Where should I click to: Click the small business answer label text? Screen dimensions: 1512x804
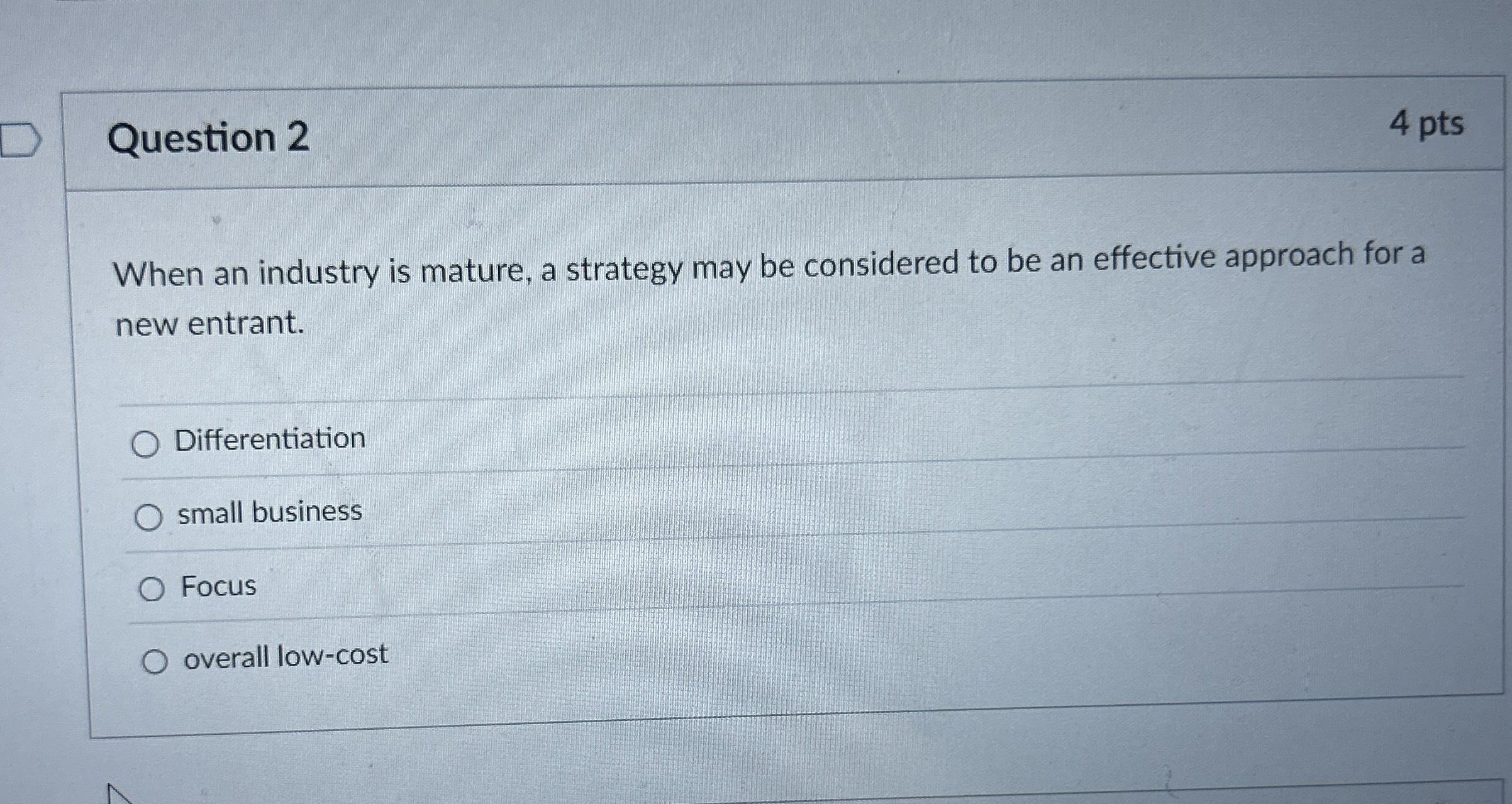269,512
